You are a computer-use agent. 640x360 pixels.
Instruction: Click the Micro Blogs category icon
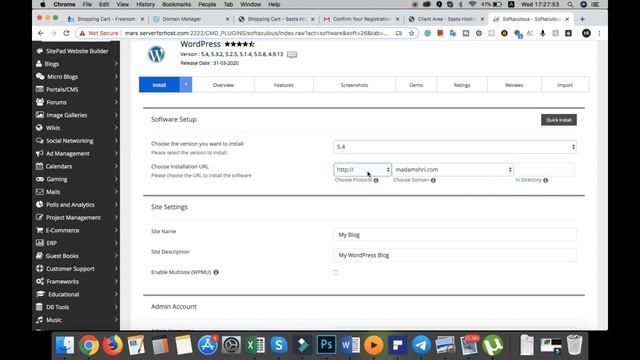(x=40, y=76)
